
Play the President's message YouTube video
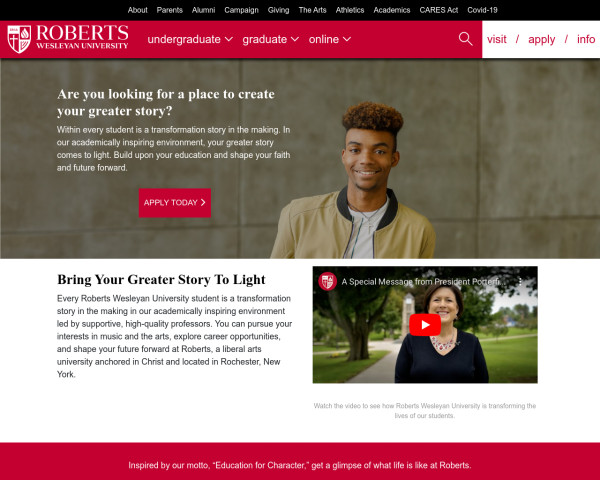(425, 325)
